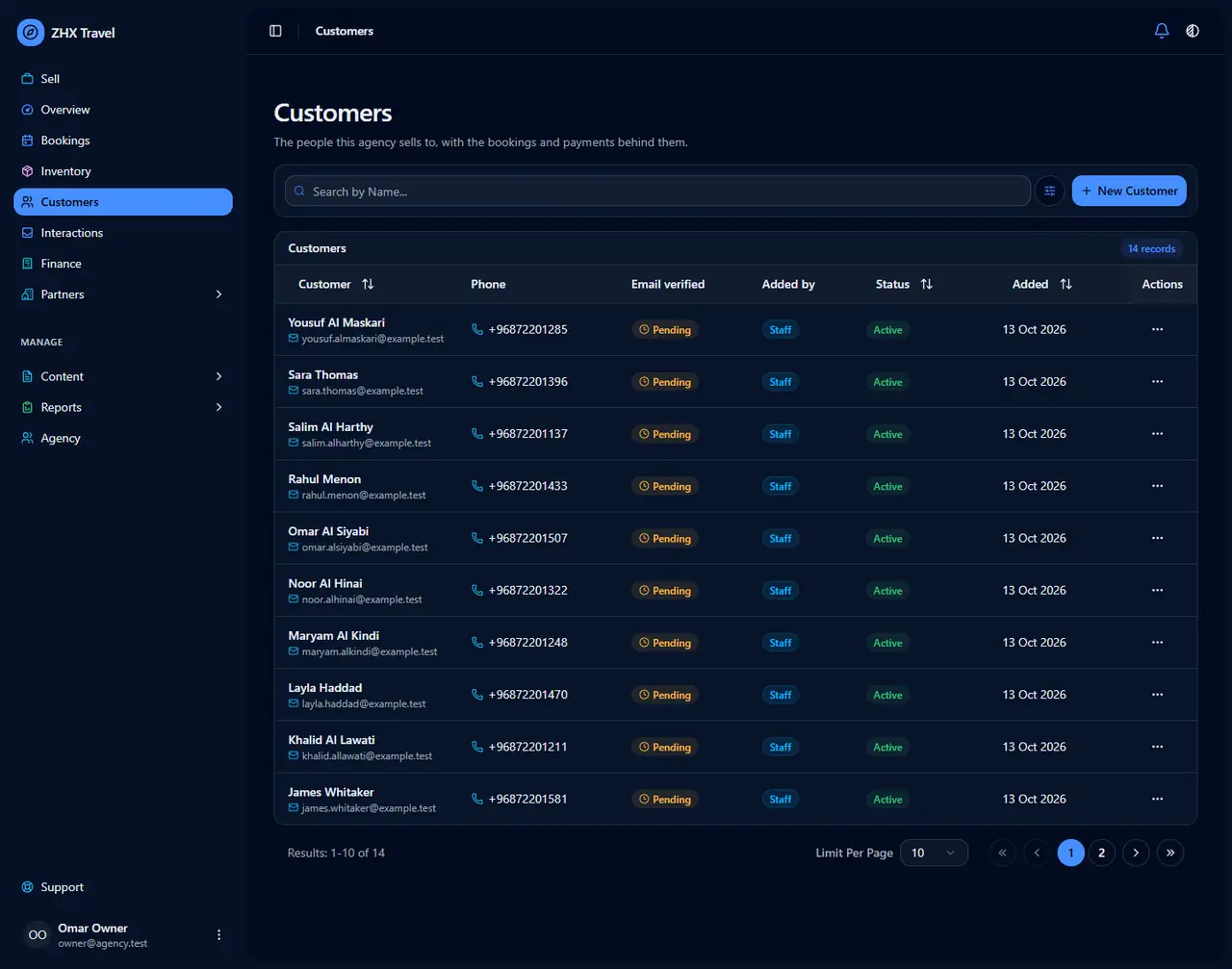Toggle the dark/light theme icon

[1193, 31]
